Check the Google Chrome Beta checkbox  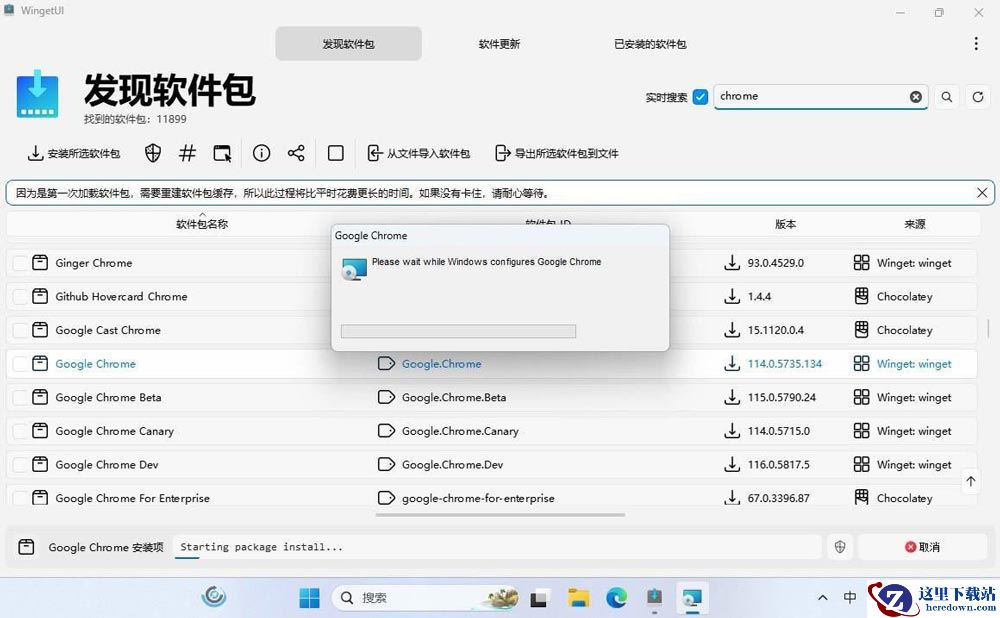(21, 397)
